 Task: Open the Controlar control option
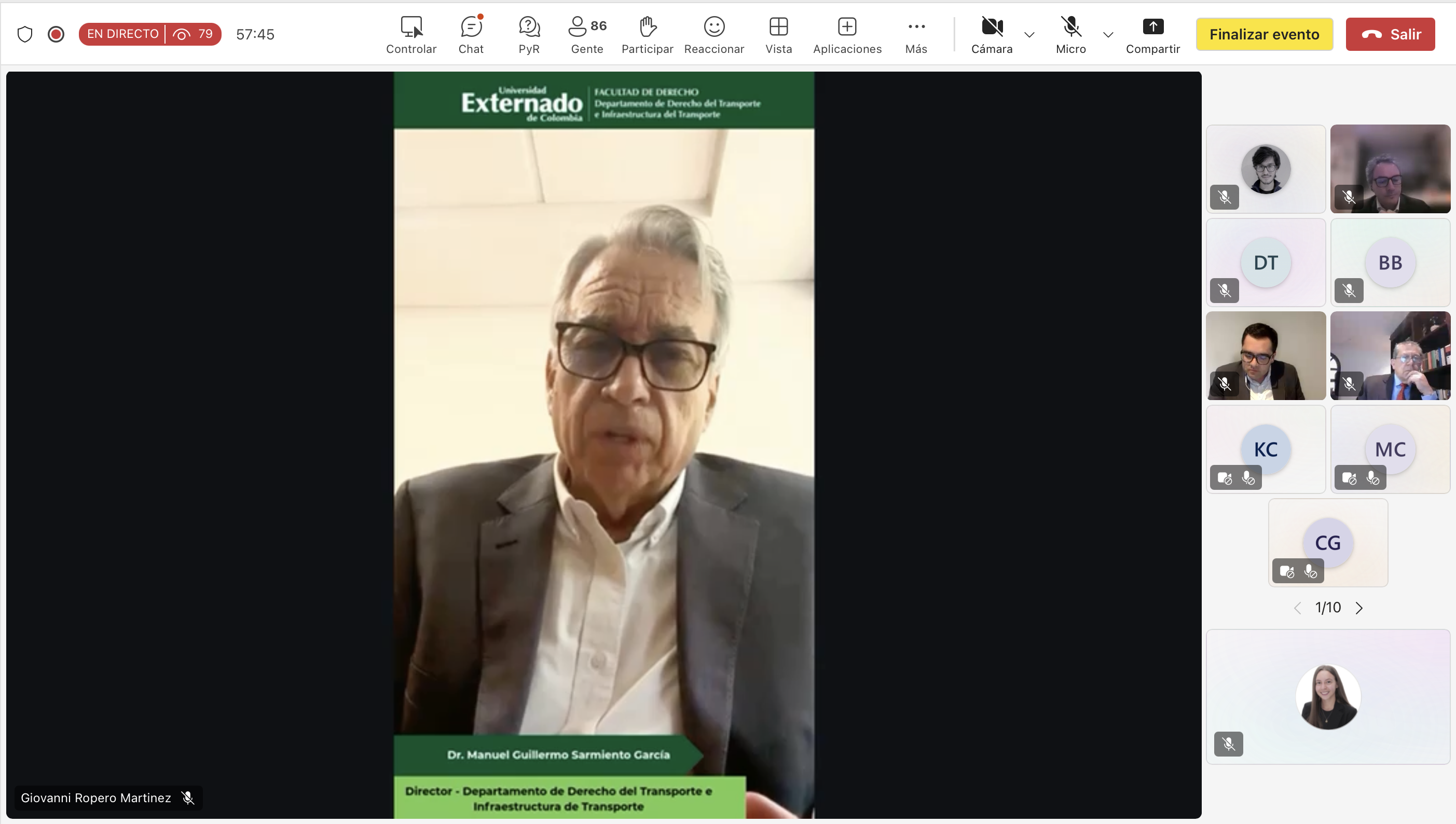coord(411,34)
